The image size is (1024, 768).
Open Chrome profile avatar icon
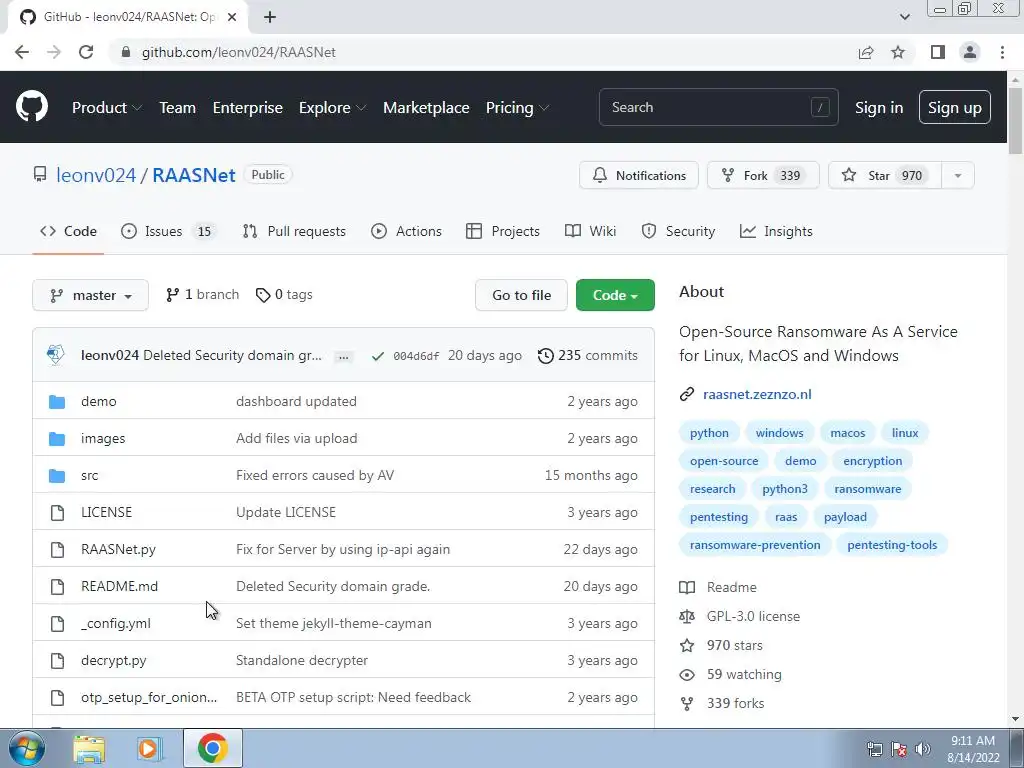(970, 52)
